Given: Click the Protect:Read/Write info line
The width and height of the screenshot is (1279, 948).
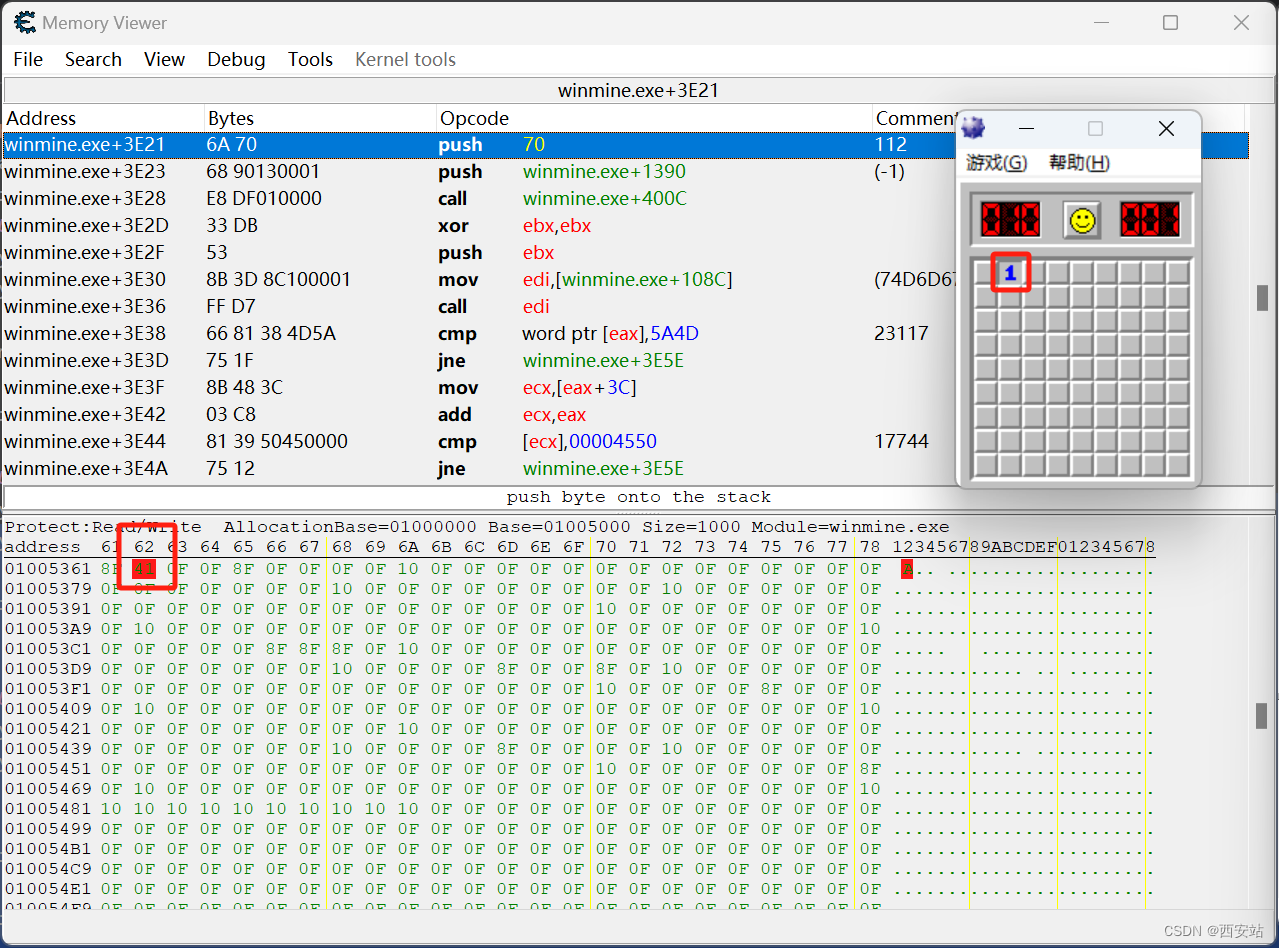Looking at the screenshot, I should [x=477, y=527].
